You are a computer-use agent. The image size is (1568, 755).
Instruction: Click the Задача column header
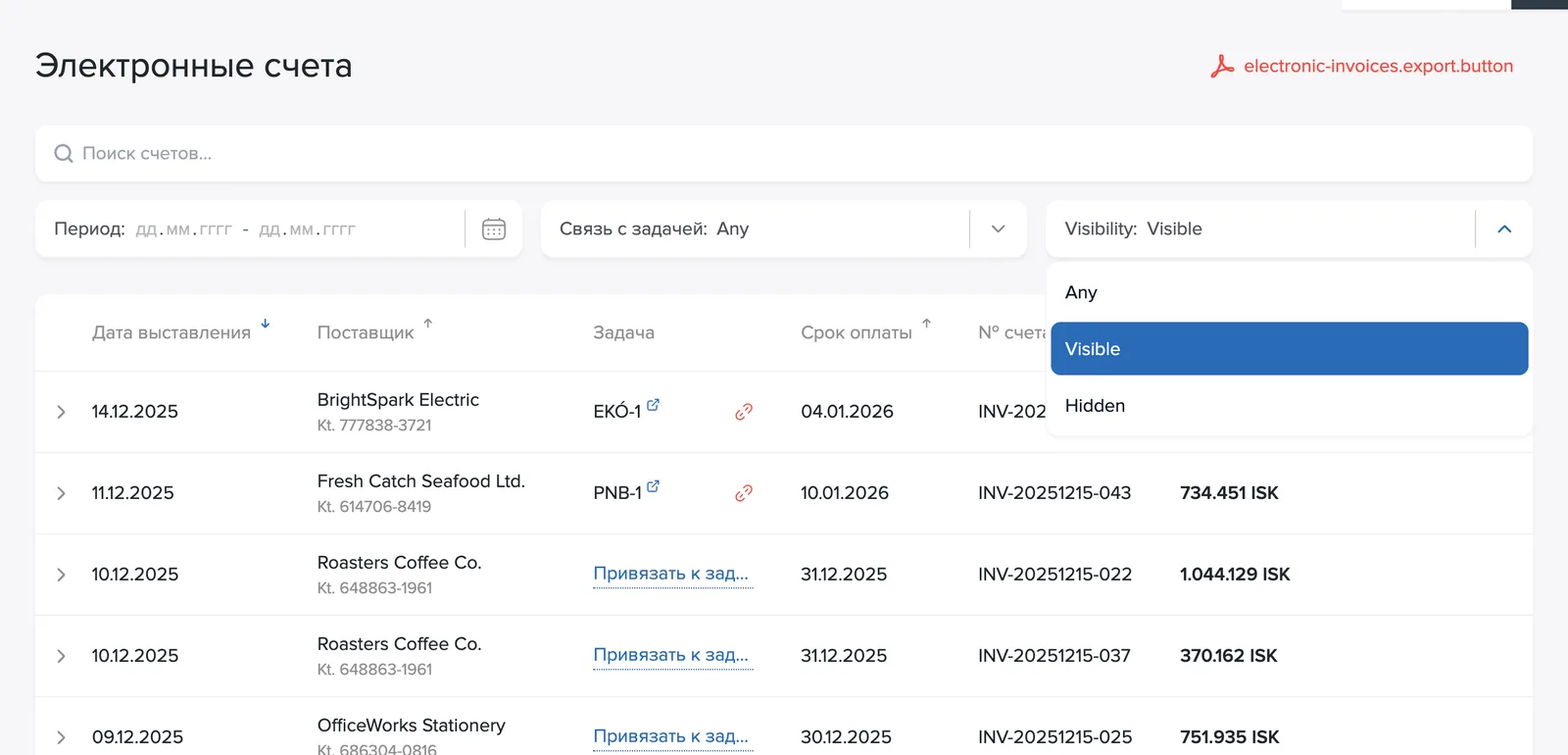(623, 332)
